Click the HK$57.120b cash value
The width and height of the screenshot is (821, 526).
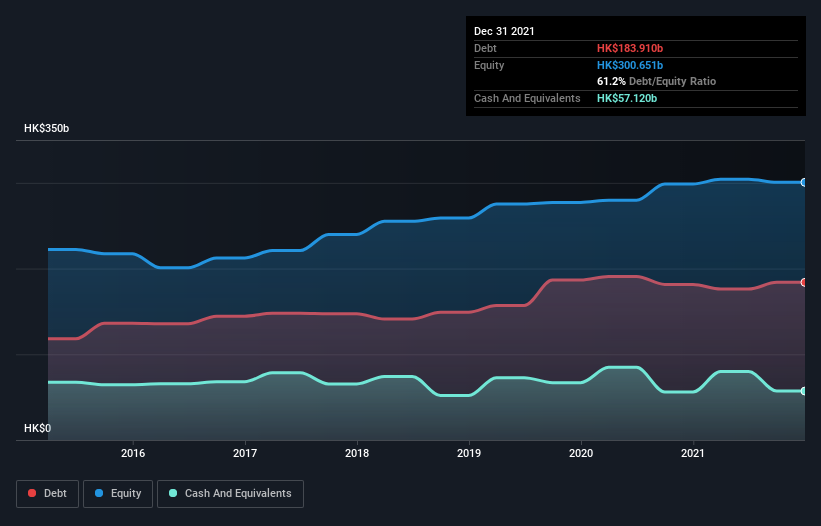point(627,98)
